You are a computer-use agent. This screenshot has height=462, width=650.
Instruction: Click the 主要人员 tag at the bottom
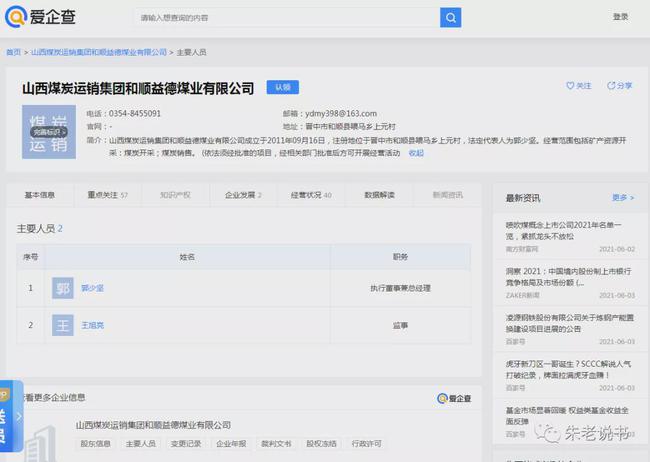tap(141, 443)
